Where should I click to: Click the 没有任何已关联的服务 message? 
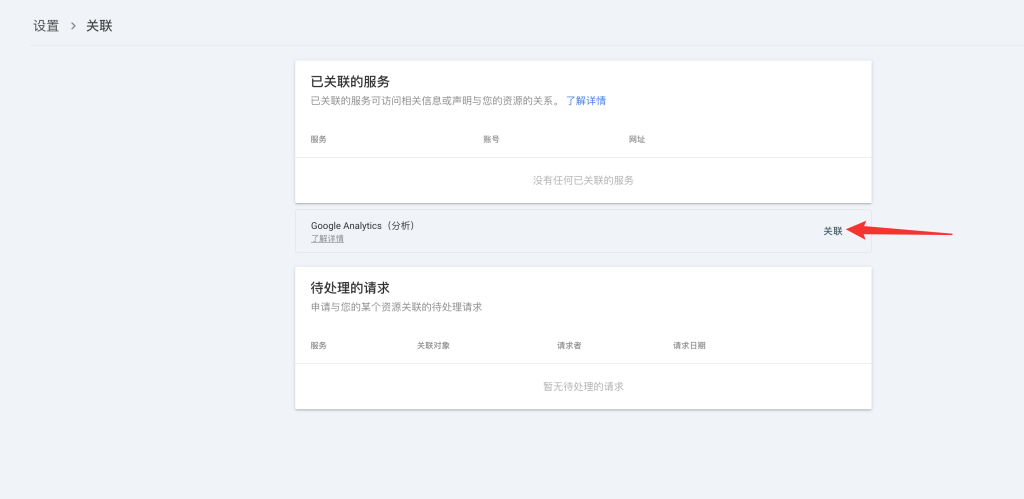(x=583, y=180)
